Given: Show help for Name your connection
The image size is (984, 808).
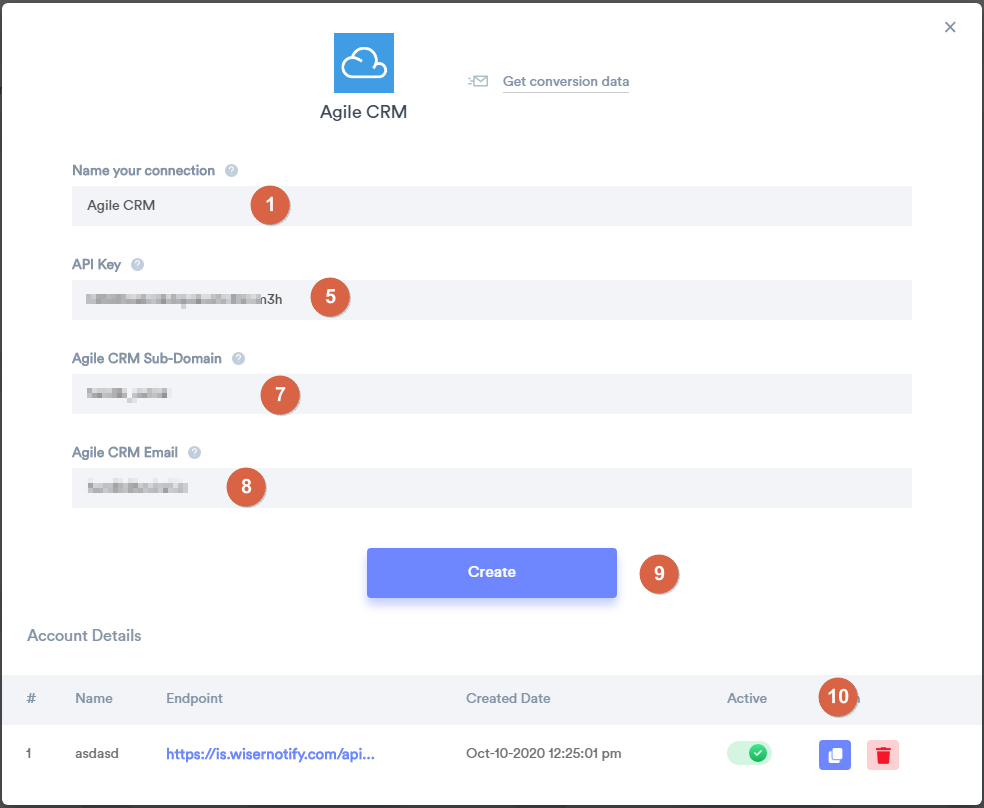Looking at the screenshot, I should 232,171.
